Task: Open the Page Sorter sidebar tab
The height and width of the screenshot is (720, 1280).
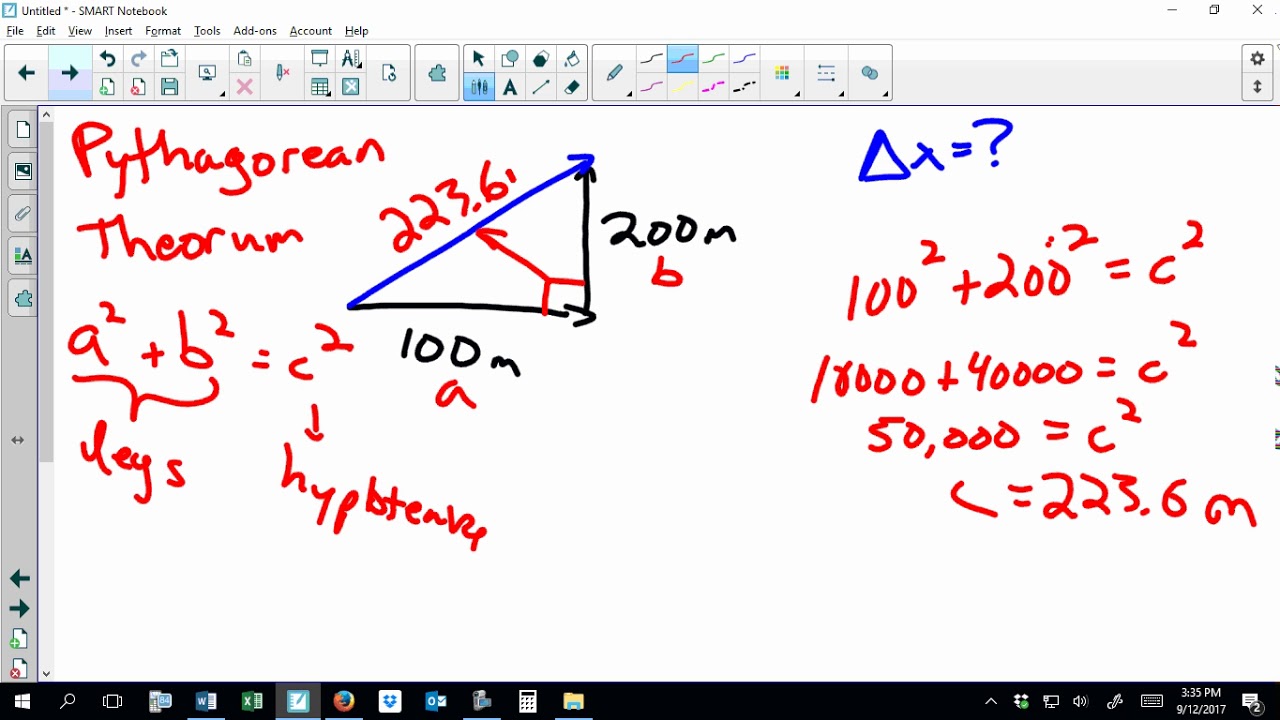Action: [x=23, y=131]
